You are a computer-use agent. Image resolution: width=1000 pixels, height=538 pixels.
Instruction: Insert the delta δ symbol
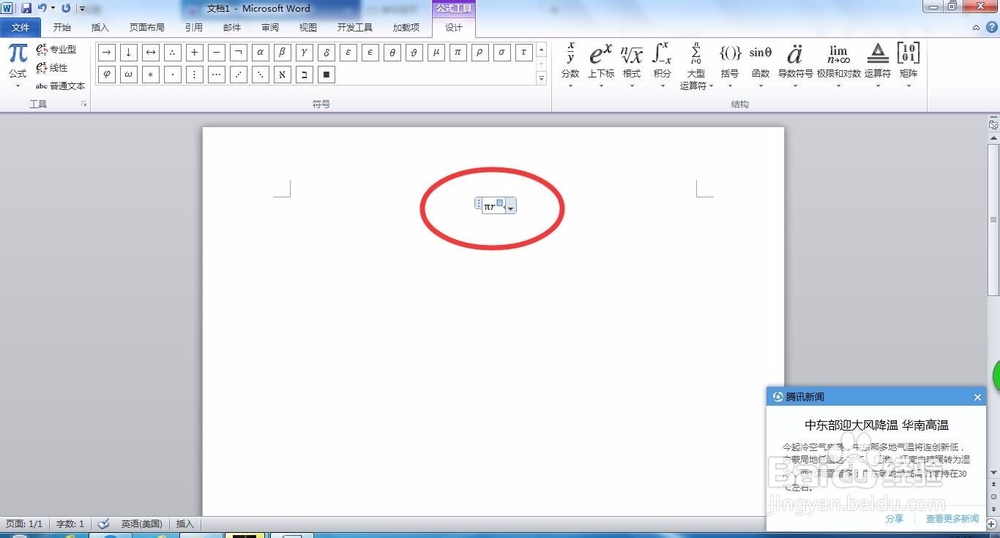click(x=327, y=52)
